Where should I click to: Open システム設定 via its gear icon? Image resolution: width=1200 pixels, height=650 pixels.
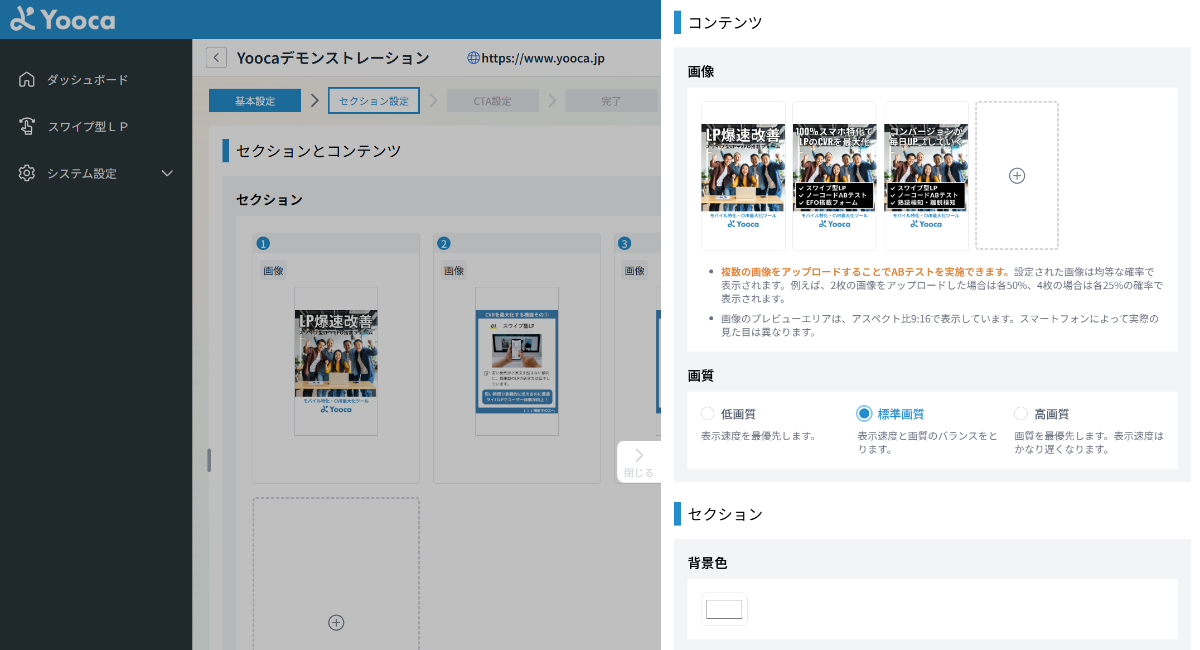28,172
